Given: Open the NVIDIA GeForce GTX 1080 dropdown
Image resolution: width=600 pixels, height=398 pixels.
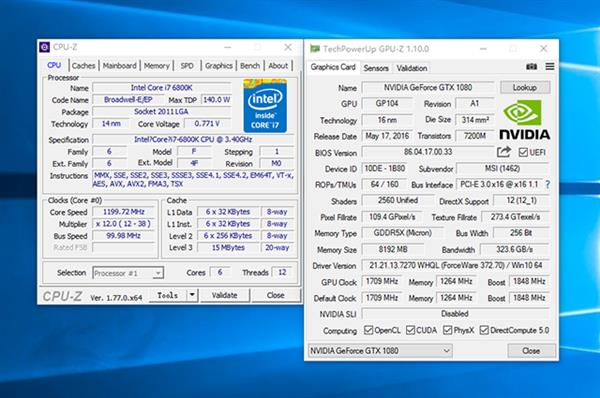Looking at the screenshot, I should tap(380, 351).
